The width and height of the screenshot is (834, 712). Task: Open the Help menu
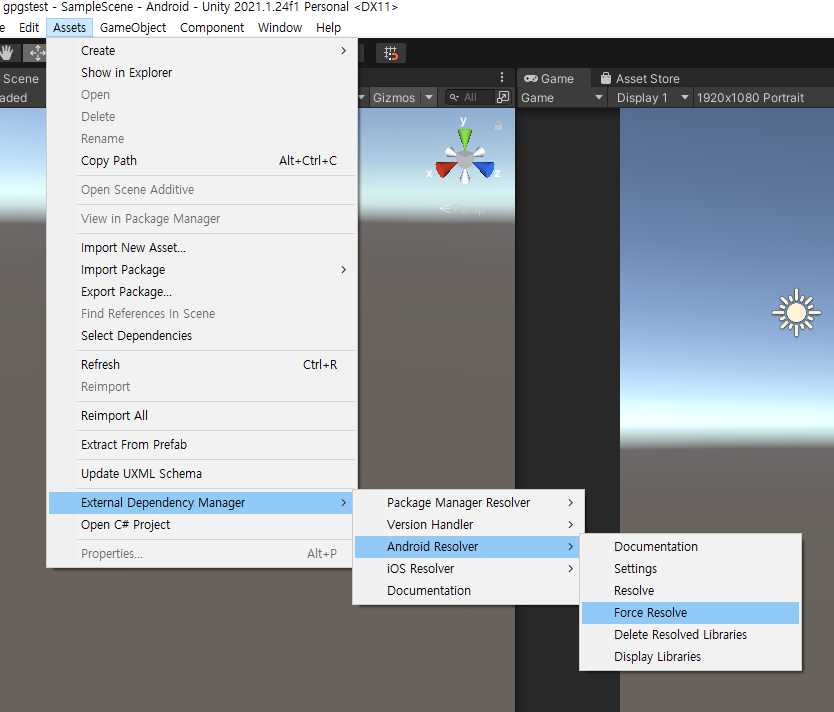[328, 28]
